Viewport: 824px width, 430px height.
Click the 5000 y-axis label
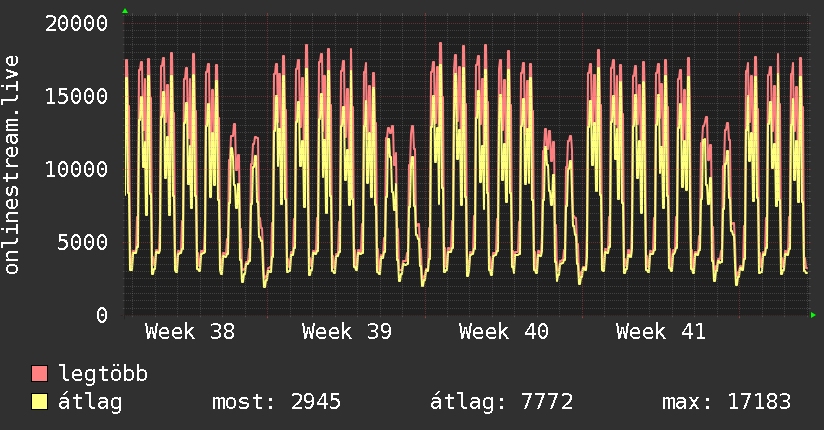pyautogui.click(x=83, y=242)
